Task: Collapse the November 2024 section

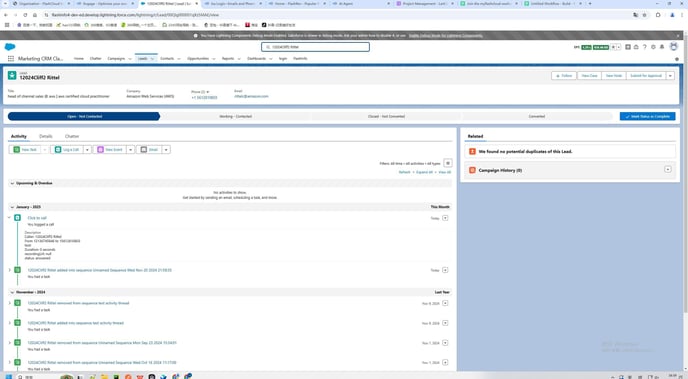Action: tap(12, 292)
